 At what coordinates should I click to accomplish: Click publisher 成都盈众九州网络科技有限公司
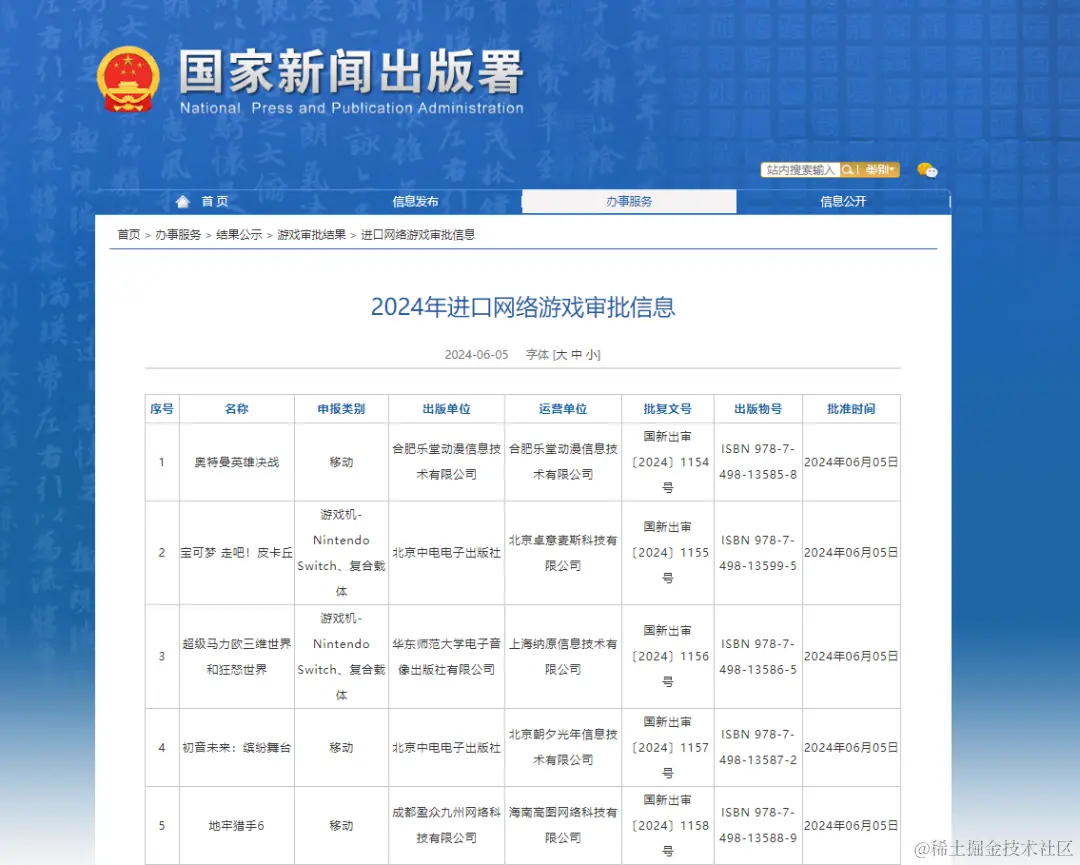(446, 825)
